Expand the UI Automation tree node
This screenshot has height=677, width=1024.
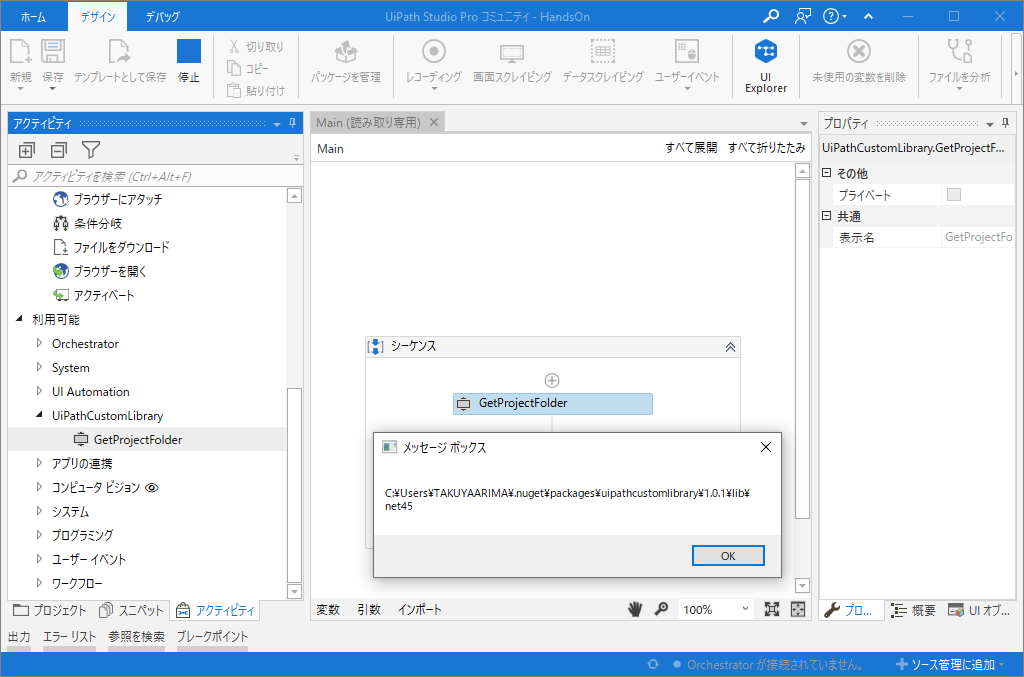coord(39,392)
